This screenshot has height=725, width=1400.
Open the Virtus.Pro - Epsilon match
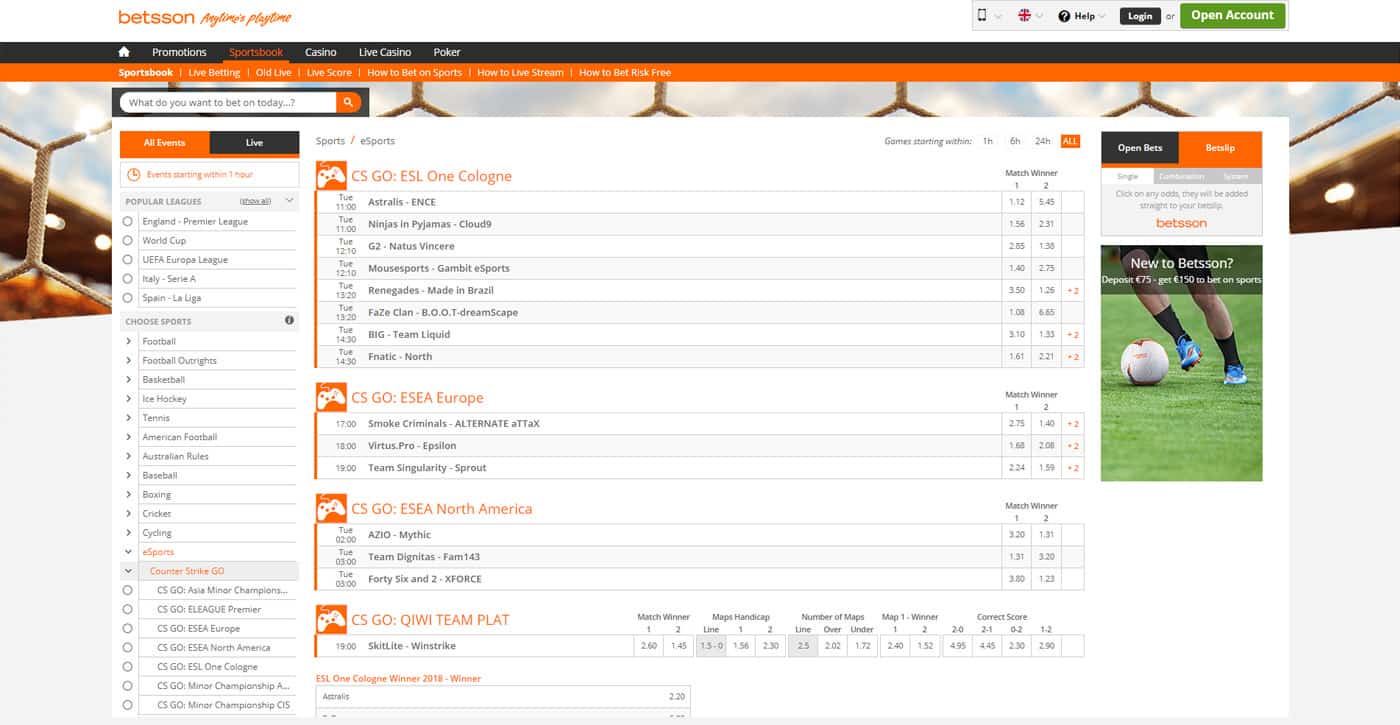pos(412,446)
